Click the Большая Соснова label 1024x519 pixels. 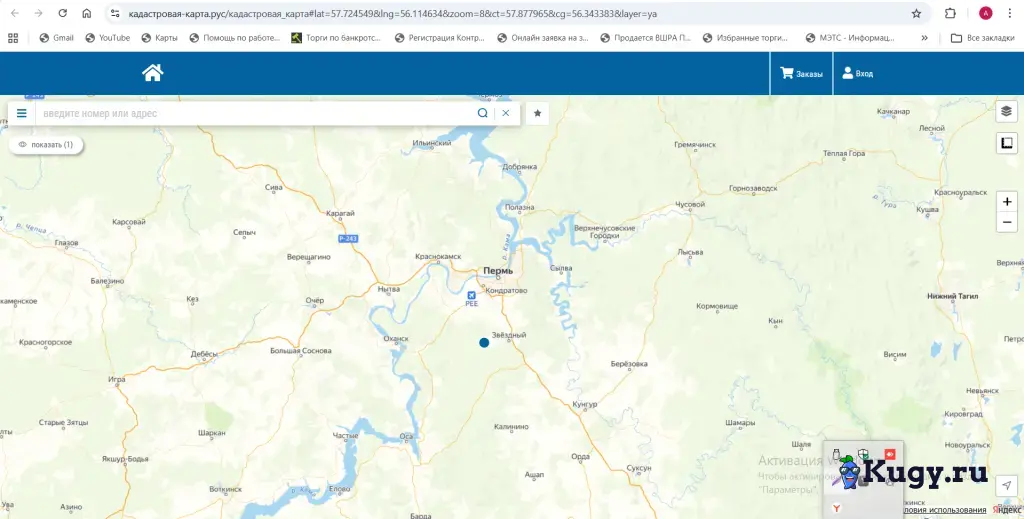(300, 351)
